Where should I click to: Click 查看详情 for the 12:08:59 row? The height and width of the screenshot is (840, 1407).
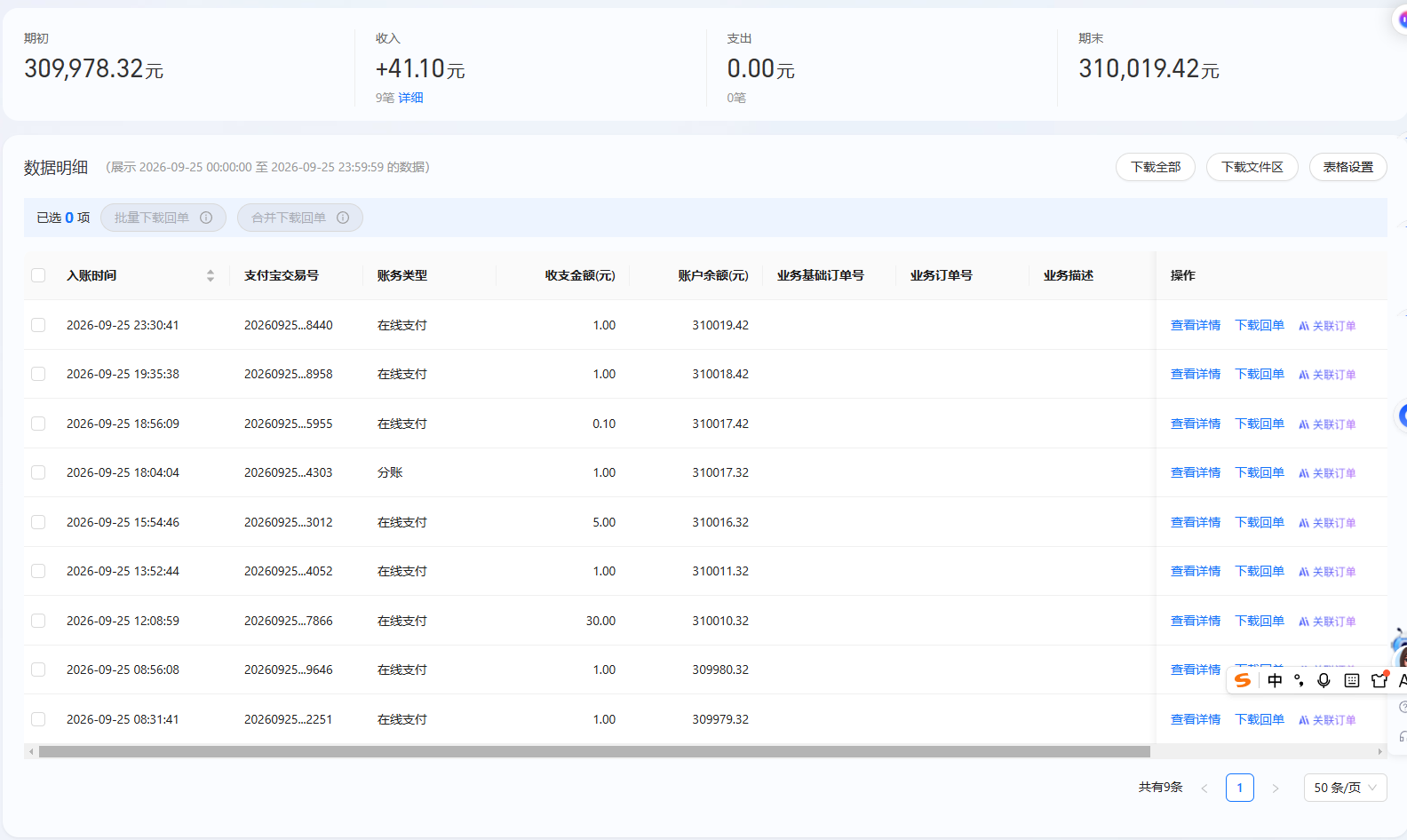[1196, 621]
